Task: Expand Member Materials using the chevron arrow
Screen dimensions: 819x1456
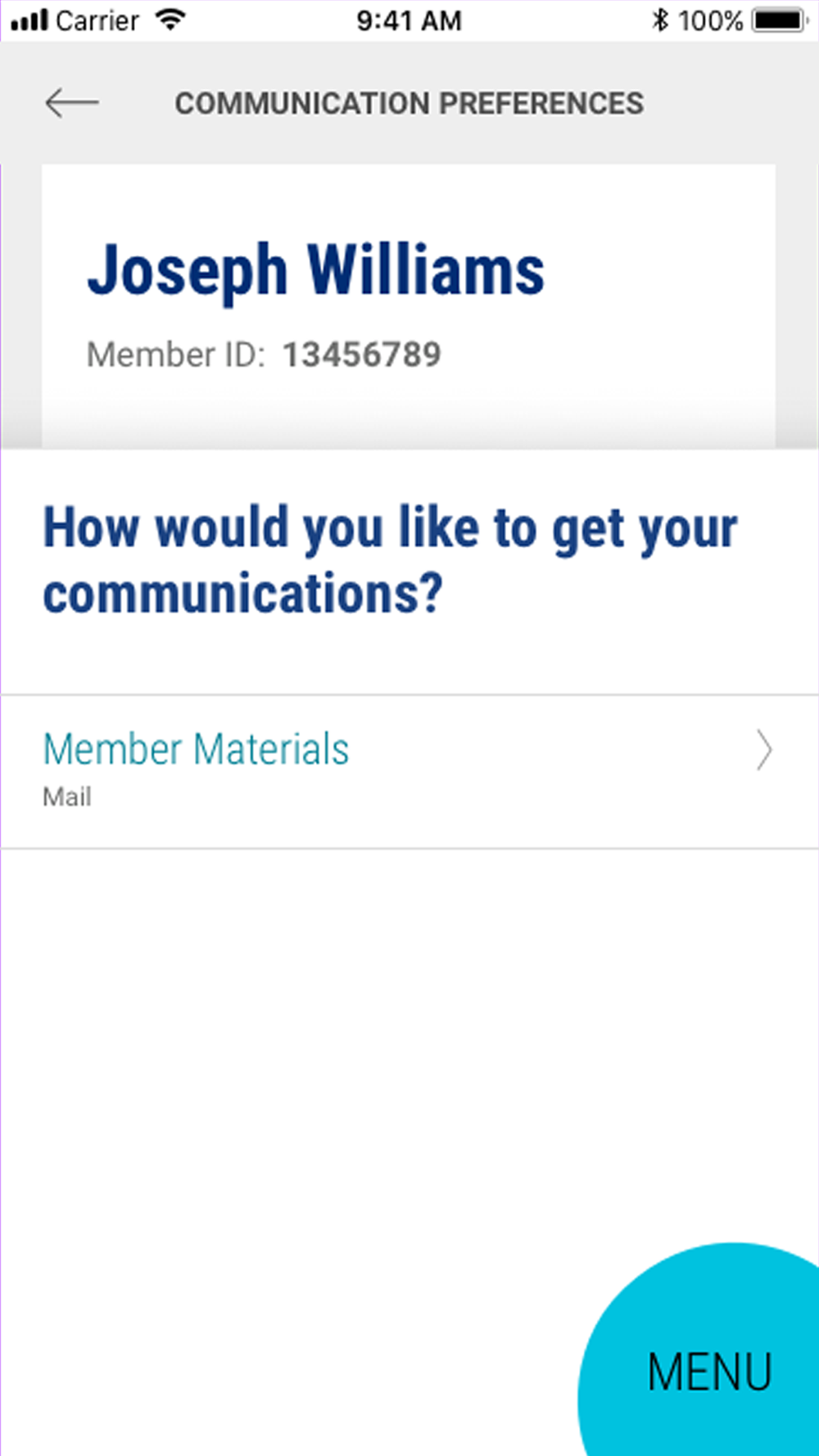Action: (x=763, y=750)
